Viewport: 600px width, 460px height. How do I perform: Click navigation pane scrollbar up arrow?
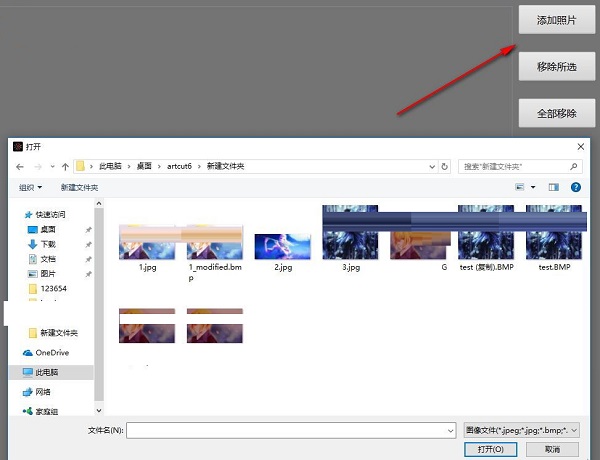pos(99,203)
